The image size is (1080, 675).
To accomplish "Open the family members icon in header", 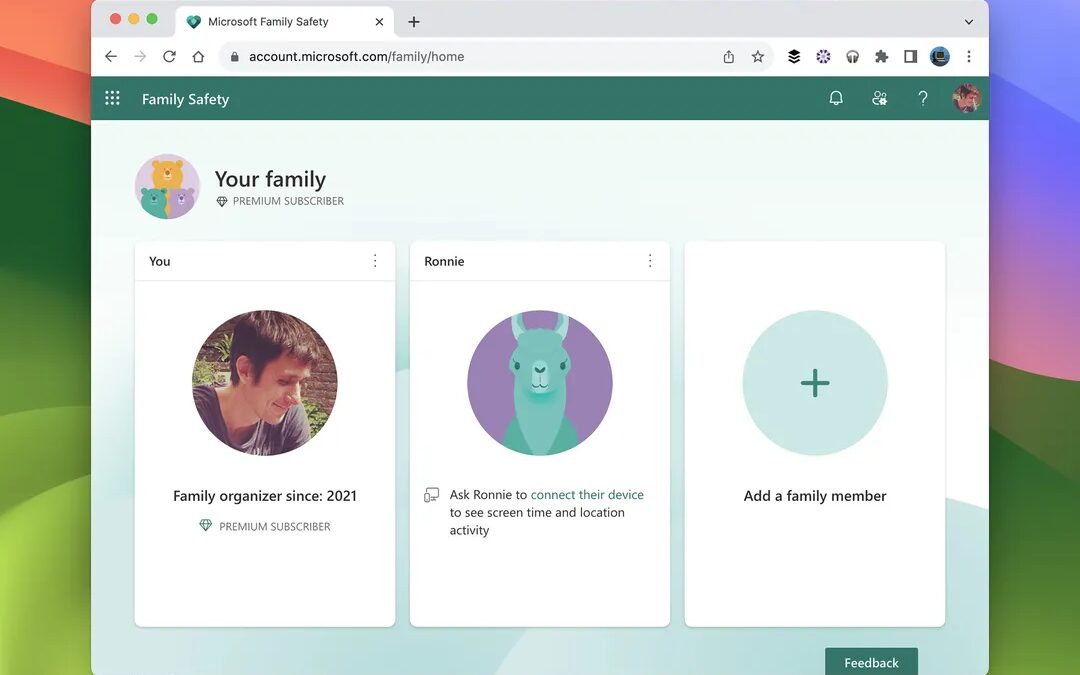I will point(879,98).
